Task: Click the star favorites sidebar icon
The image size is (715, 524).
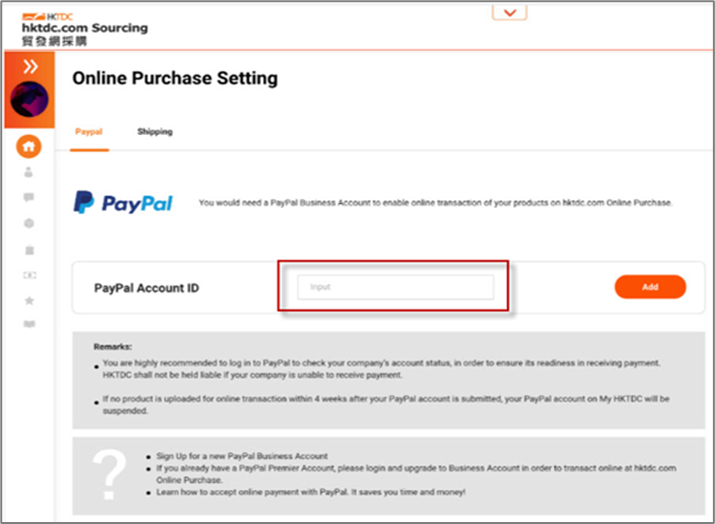Action: tap(29, 301)
